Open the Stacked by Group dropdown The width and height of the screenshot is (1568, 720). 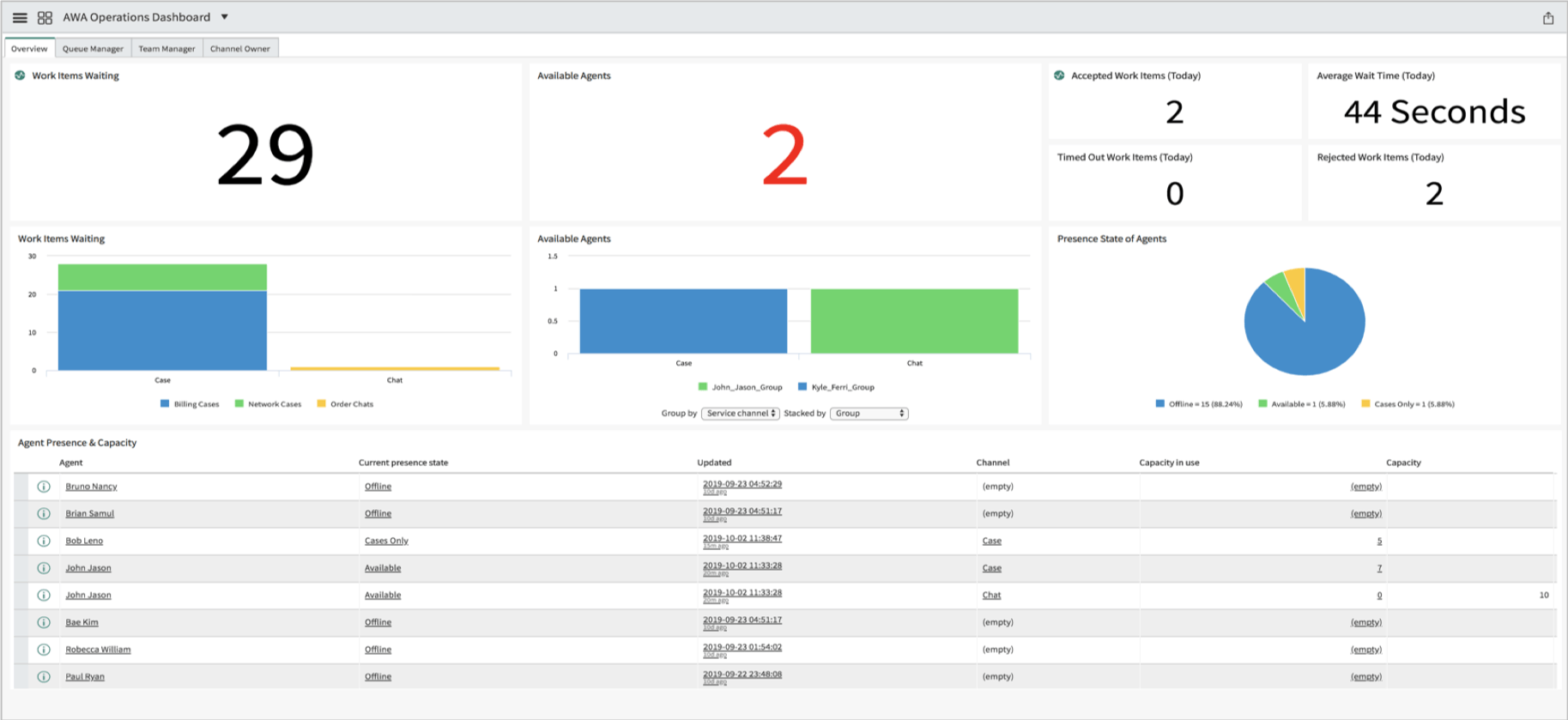(x=869, y=414)
